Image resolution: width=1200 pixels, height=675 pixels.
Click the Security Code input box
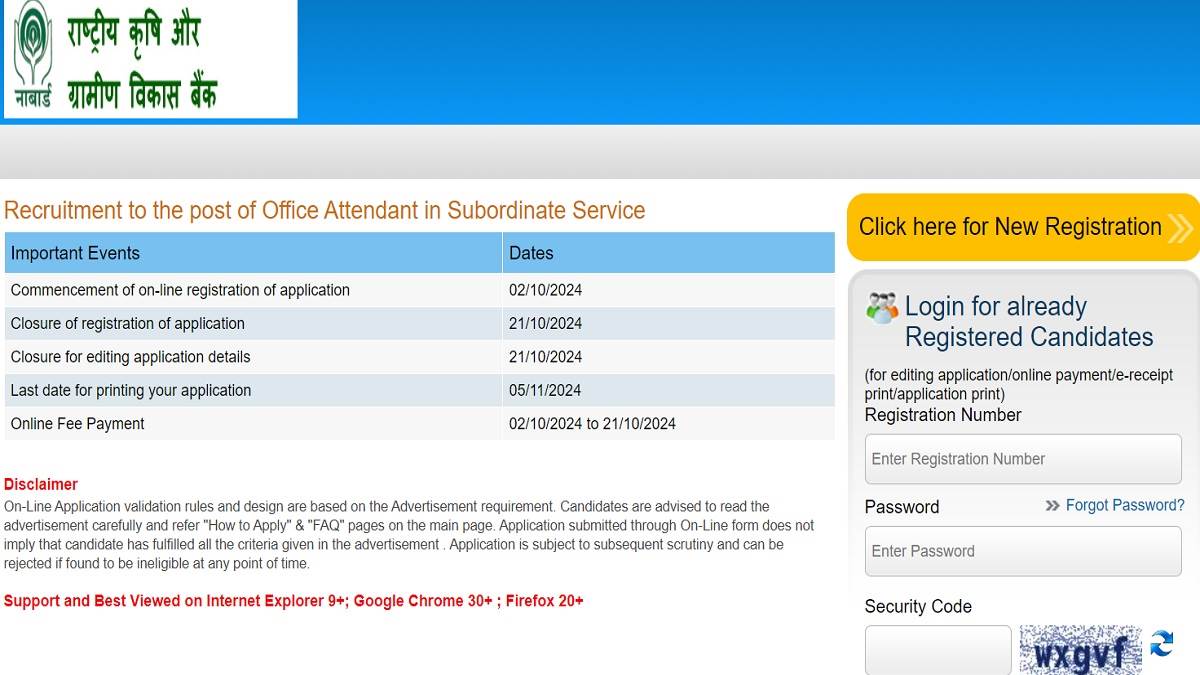[x=938, y=650]
